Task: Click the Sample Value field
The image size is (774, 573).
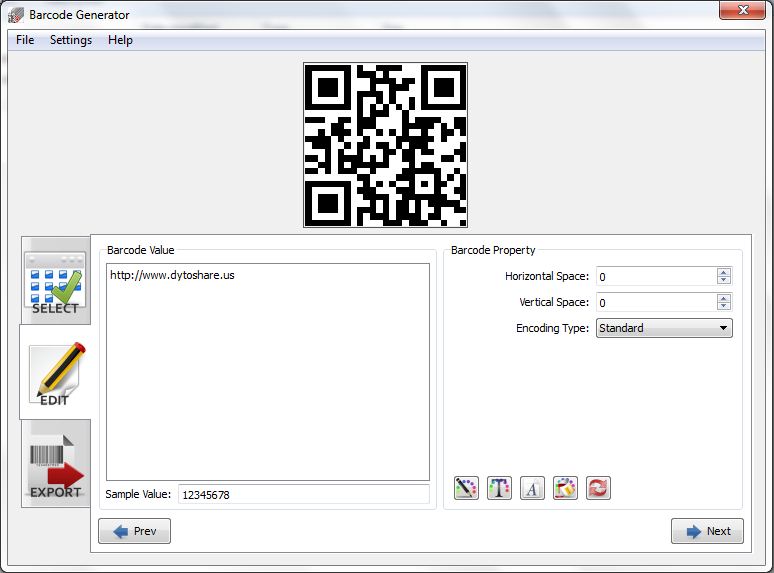Action: point(304,495)
